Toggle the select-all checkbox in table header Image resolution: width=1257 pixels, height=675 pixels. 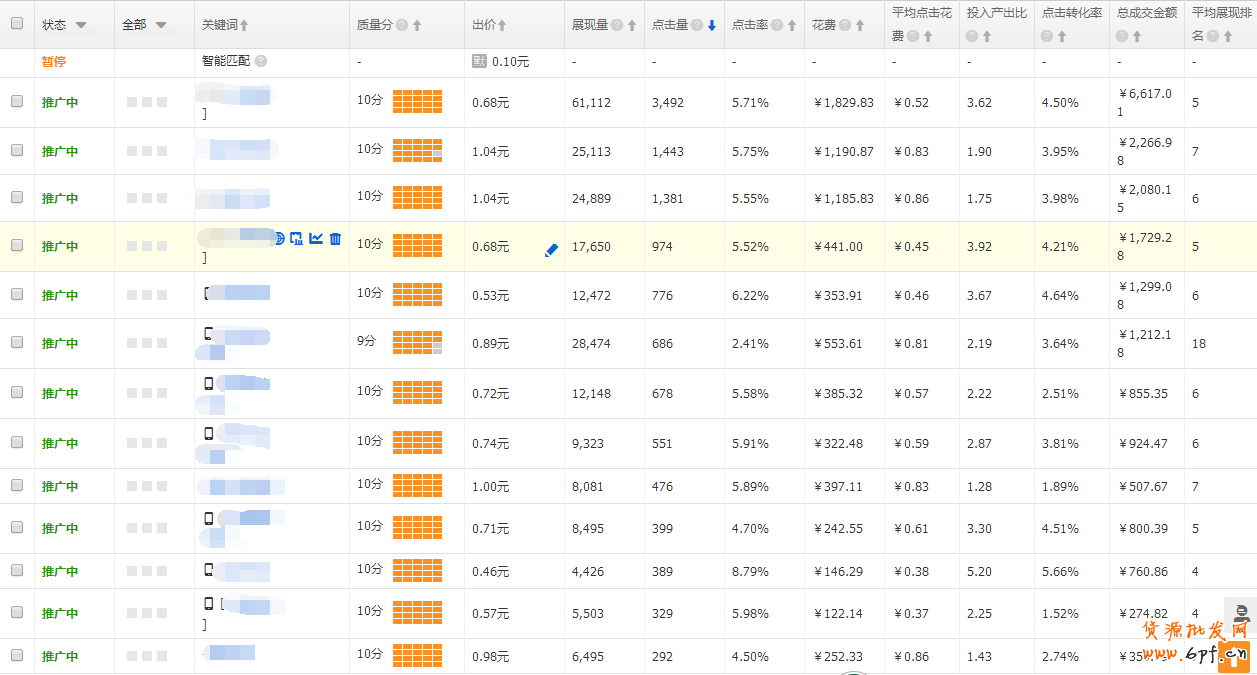17,24
